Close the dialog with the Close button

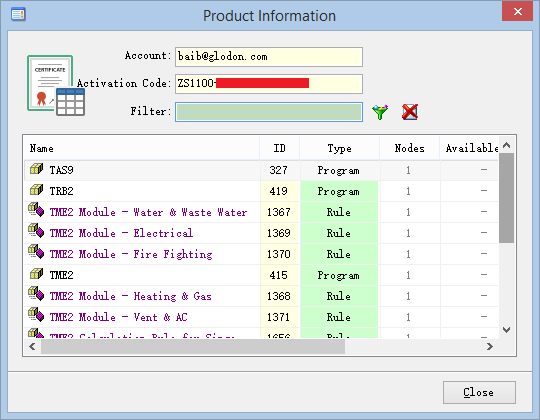[x=479, y=392]
